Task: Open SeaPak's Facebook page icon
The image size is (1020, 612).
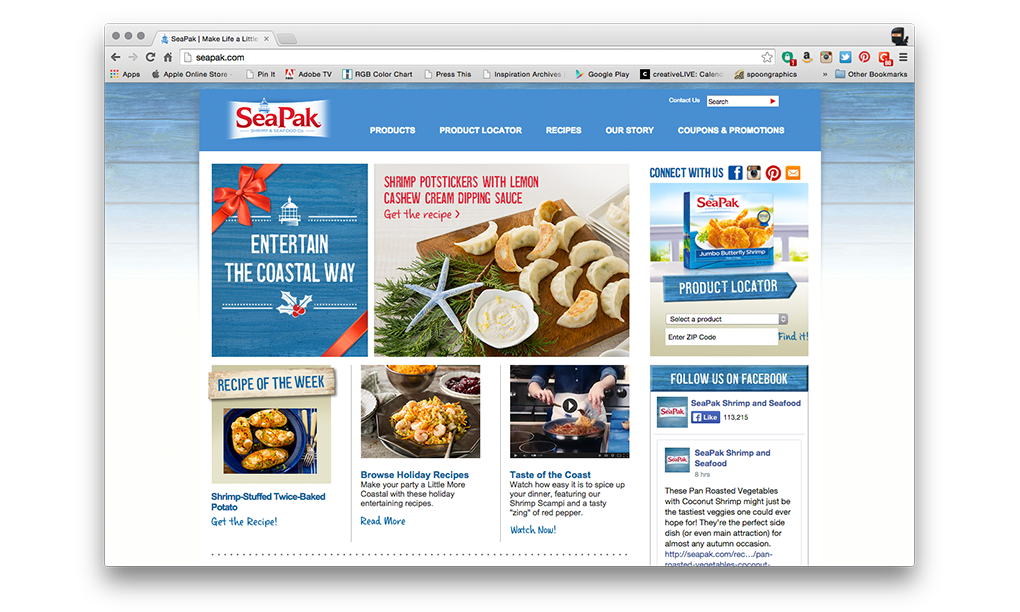Action: (x=735, y=173)
